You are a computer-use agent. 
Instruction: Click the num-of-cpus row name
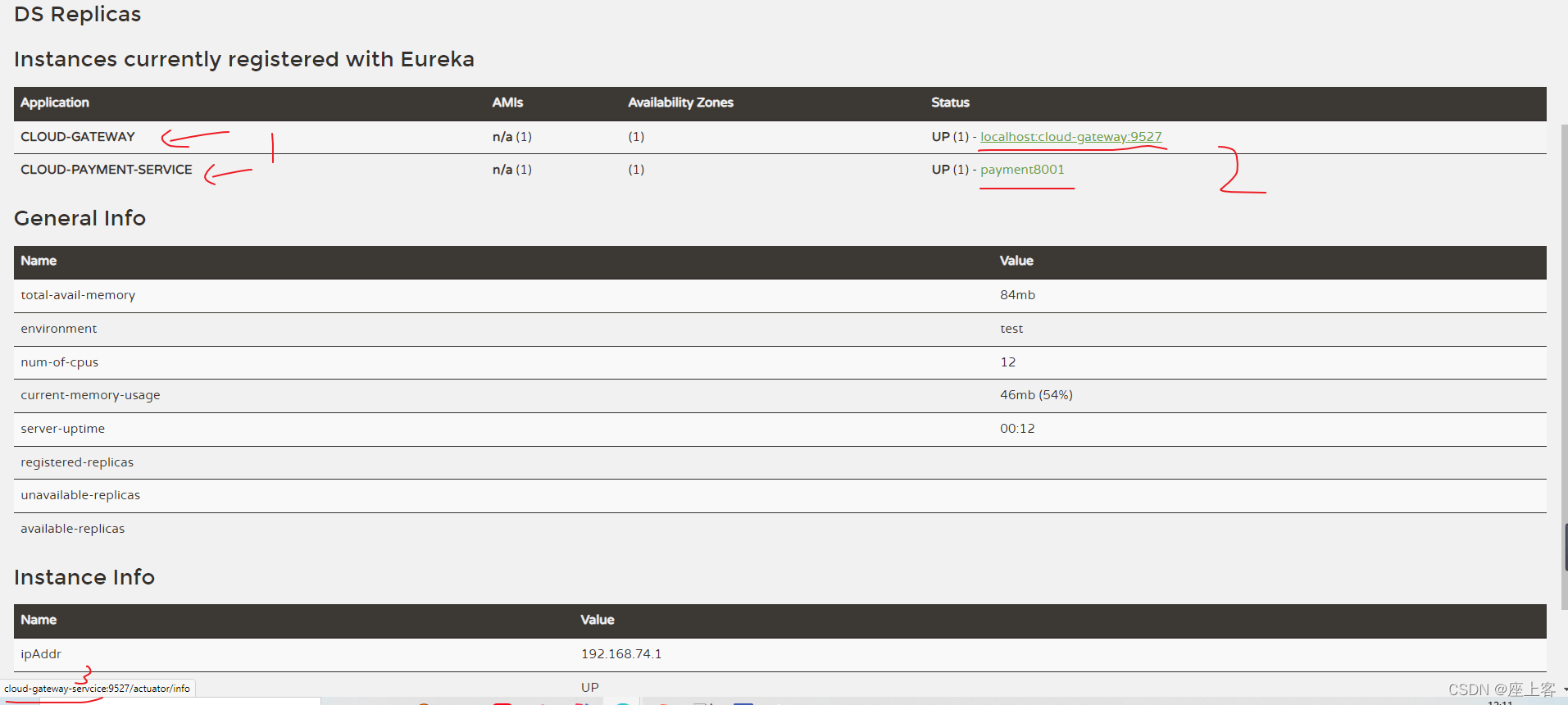(60, 362)
